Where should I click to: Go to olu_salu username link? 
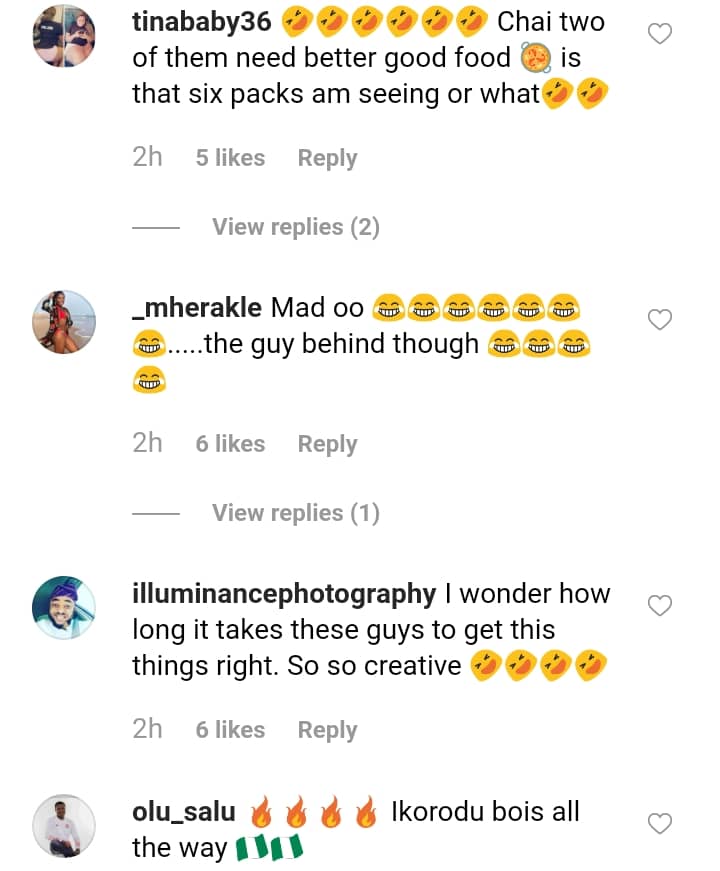tap(184, 811)
